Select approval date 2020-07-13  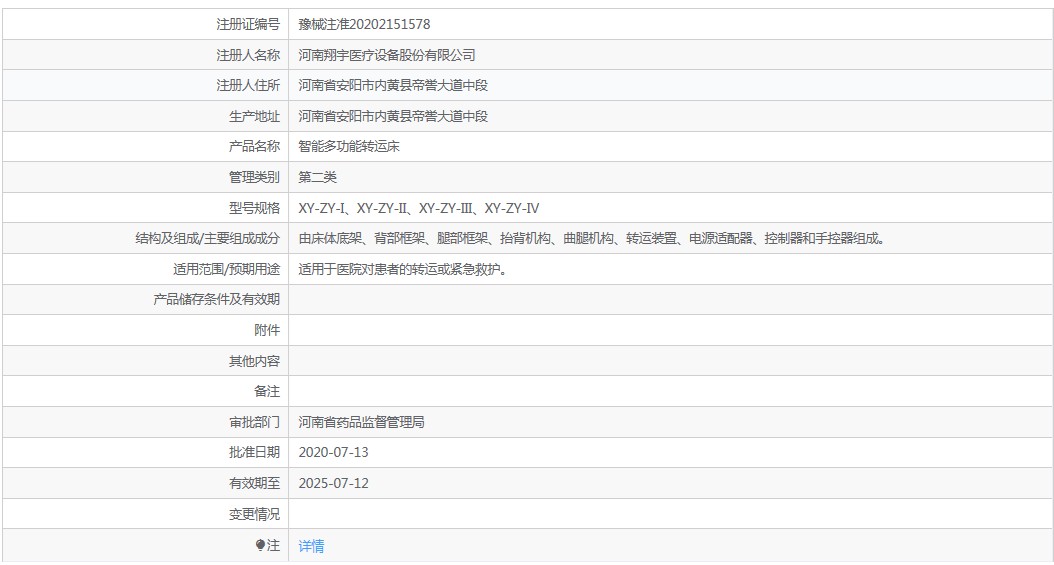(333, 453)
